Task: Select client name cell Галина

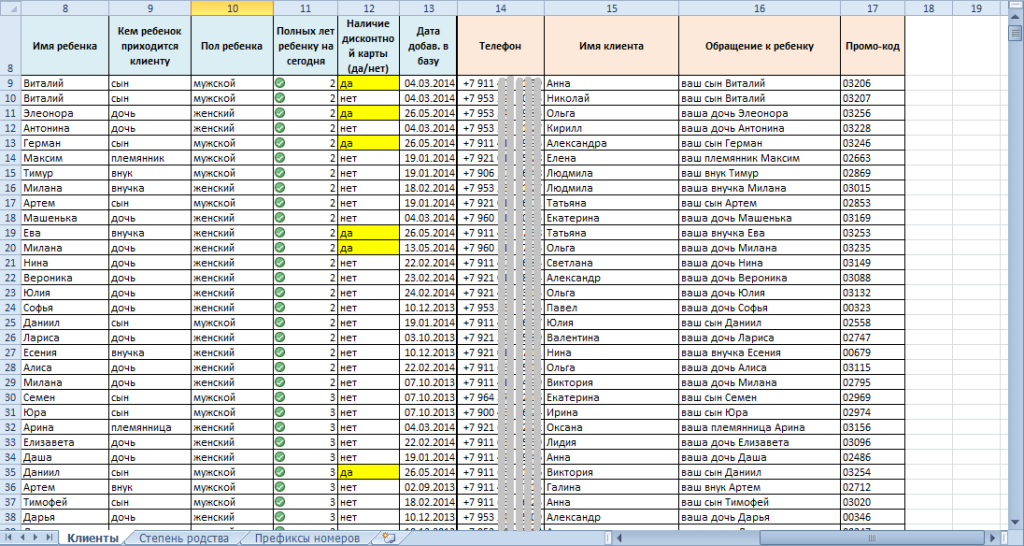Action: coord(611,487)
